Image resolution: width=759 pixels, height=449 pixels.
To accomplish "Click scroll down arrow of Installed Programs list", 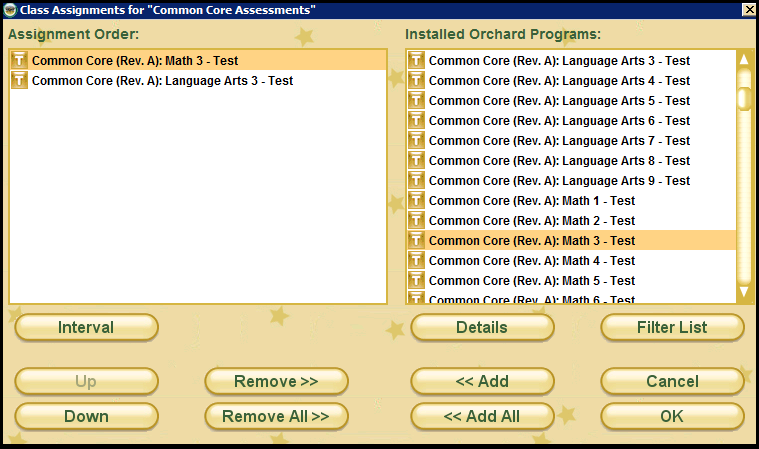I will (x=744, y=292).
